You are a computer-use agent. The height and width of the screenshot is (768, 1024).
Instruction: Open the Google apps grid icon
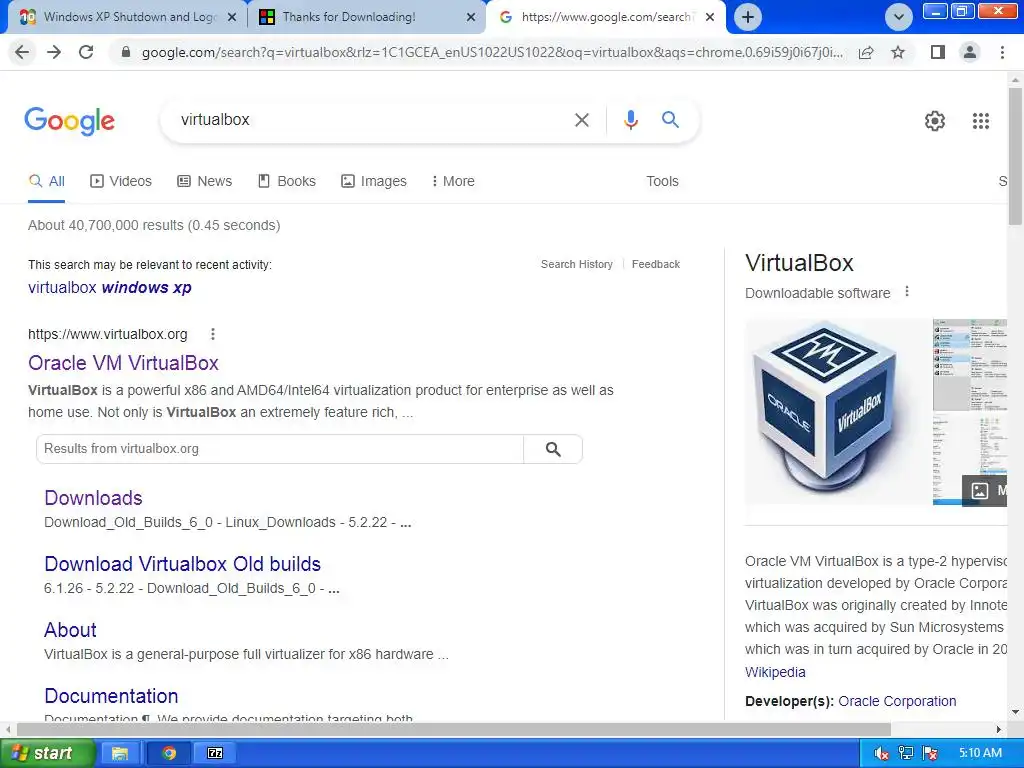(980, 121)
